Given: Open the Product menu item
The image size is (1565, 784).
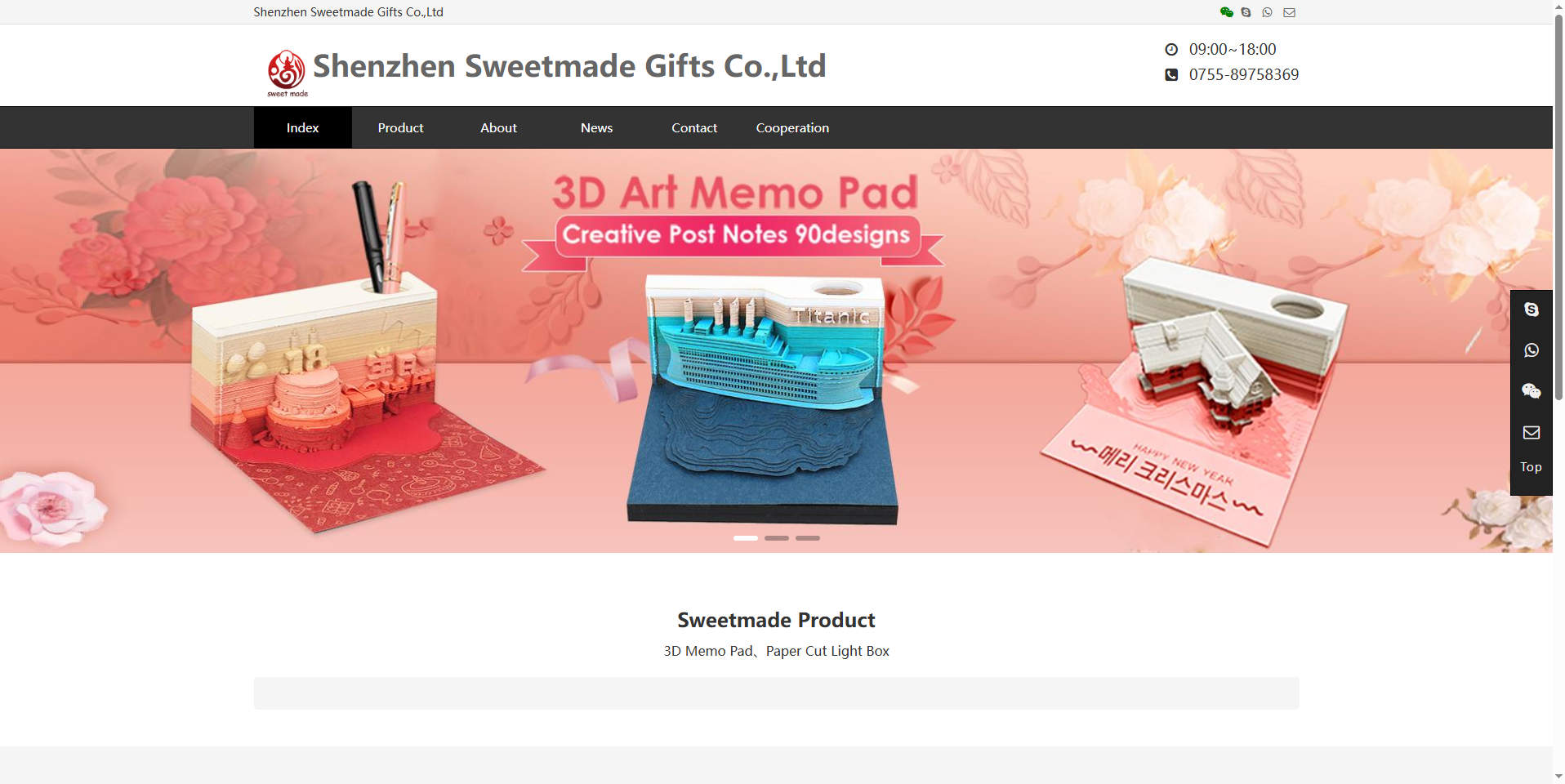Looking at the screenshot, I should (401, 127).
